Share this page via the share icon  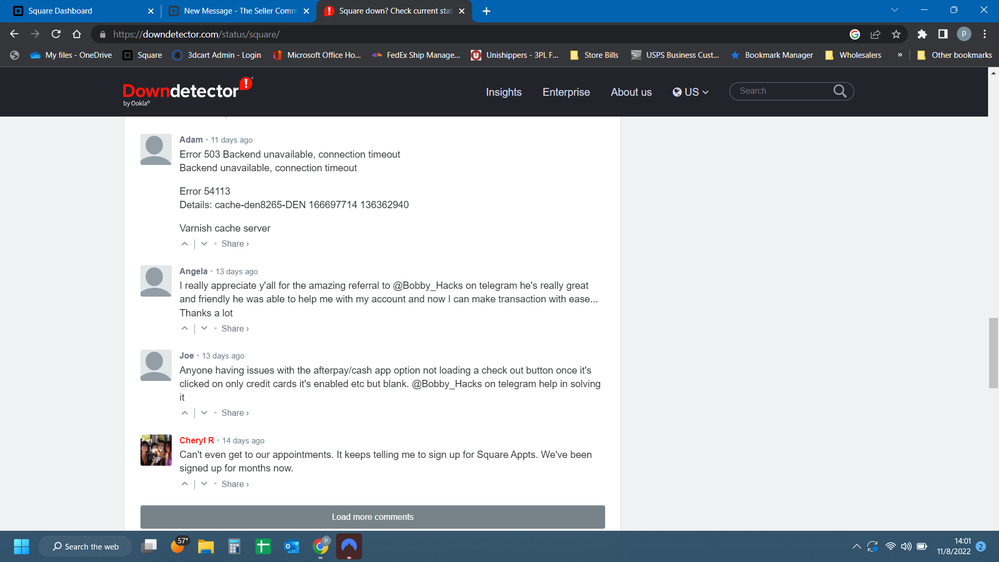point(875,34)
